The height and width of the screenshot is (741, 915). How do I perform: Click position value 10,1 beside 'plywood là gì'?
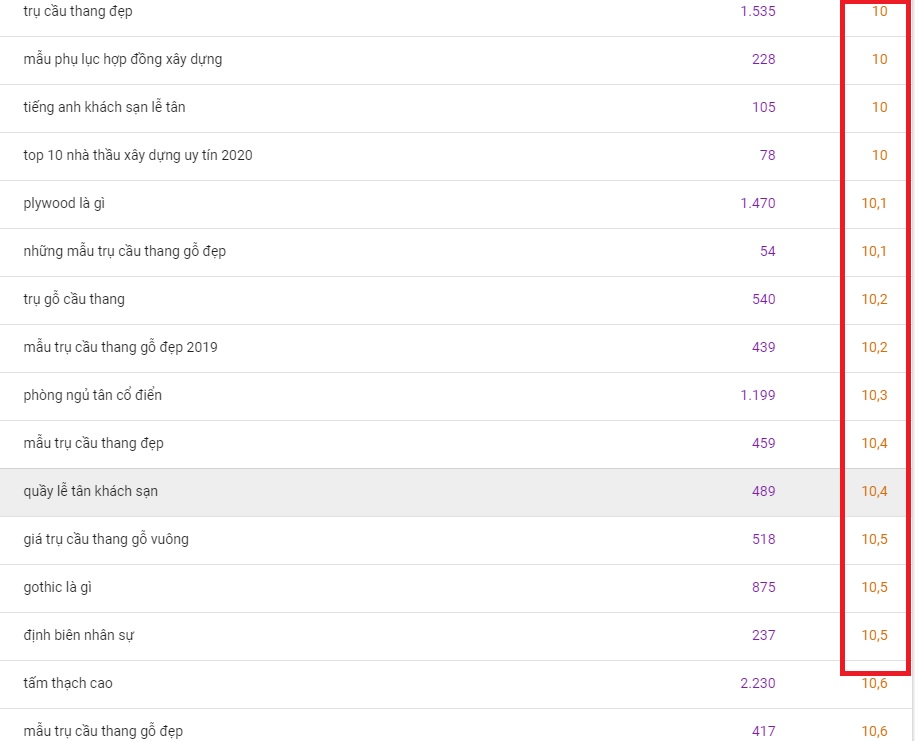(x=874, y=203)
